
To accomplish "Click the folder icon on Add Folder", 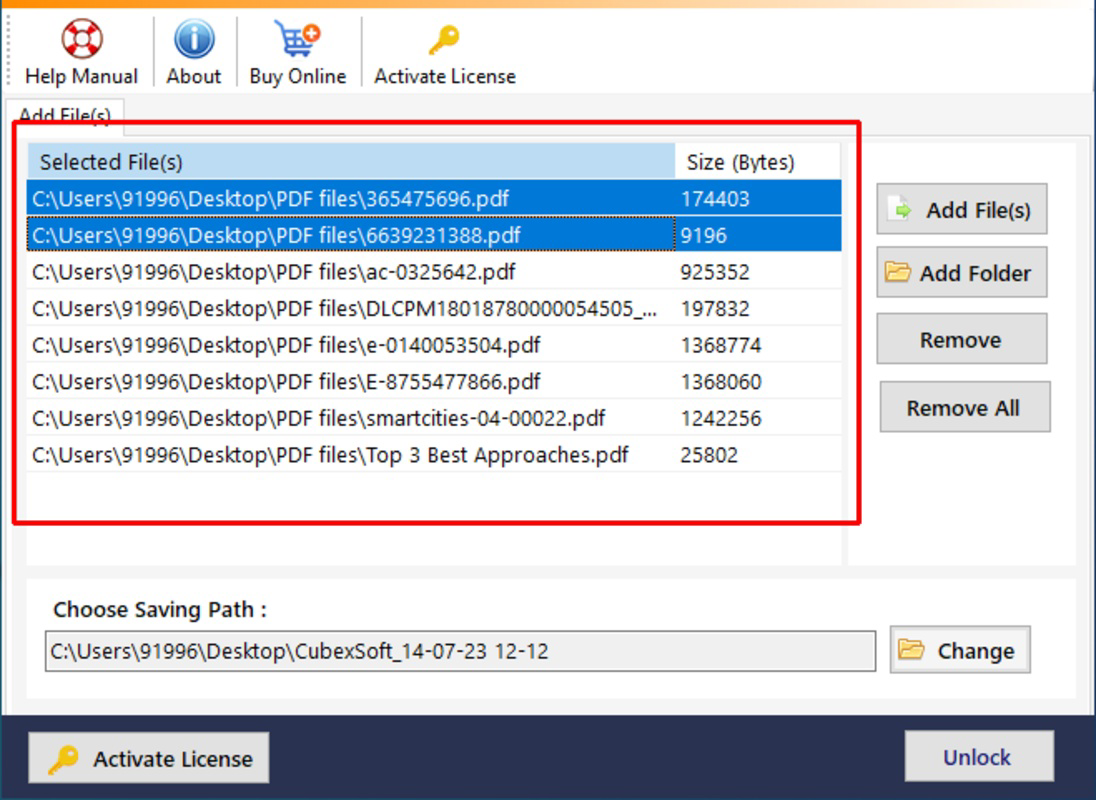I will tap(897, 272).
